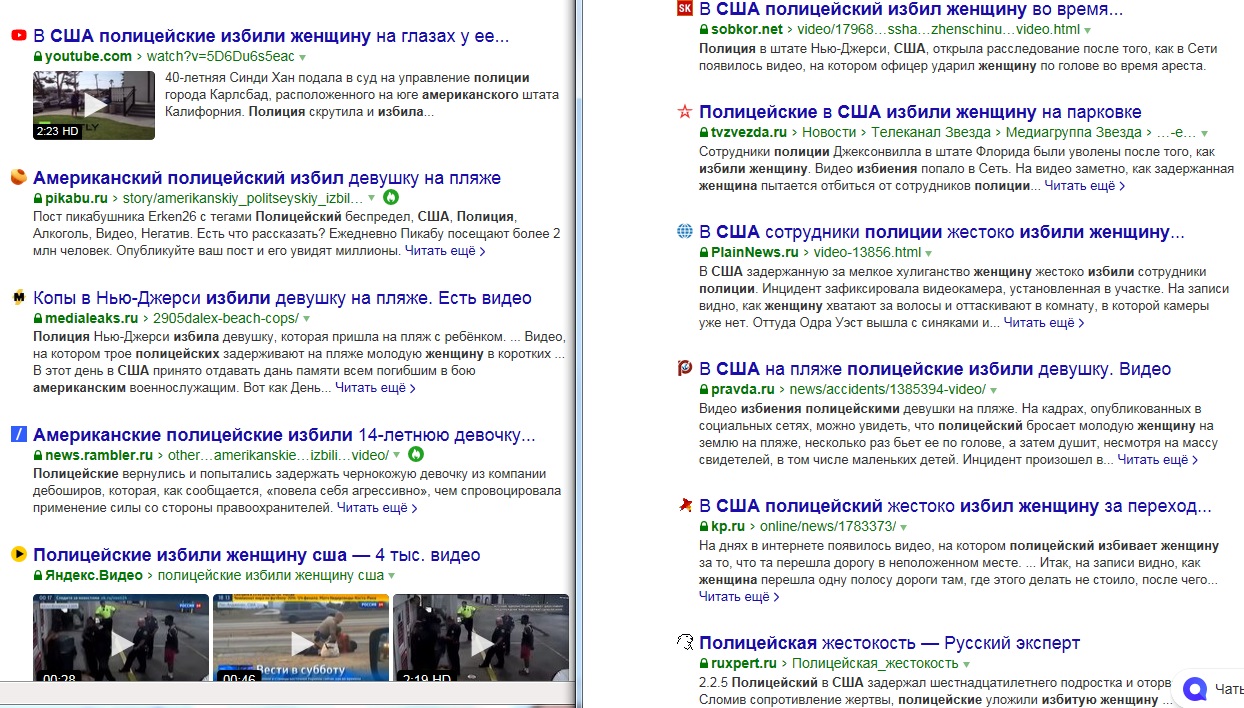Click 'Читать ещё' in tvzvezda.ru snippet
The width and height of the screenshot is (1244, 708).
[1084, 186]
